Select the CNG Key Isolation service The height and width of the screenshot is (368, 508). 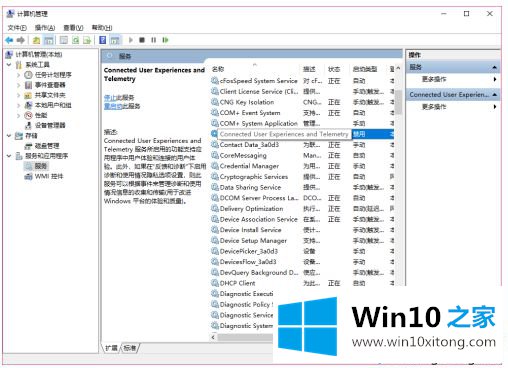247,102
